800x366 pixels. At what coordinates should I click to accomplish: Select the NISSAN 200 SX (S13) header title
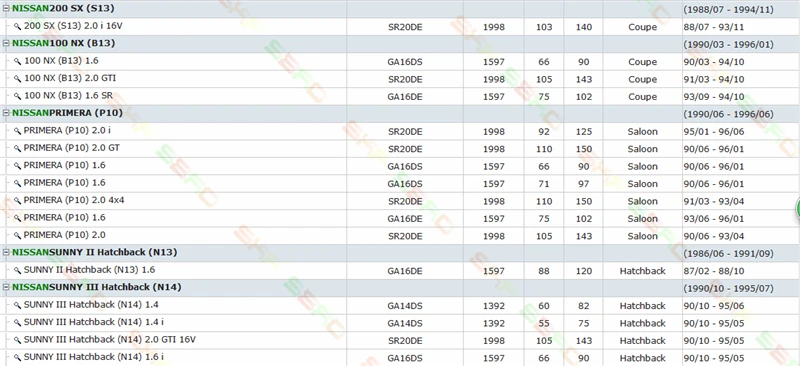(x=63, y=9)
